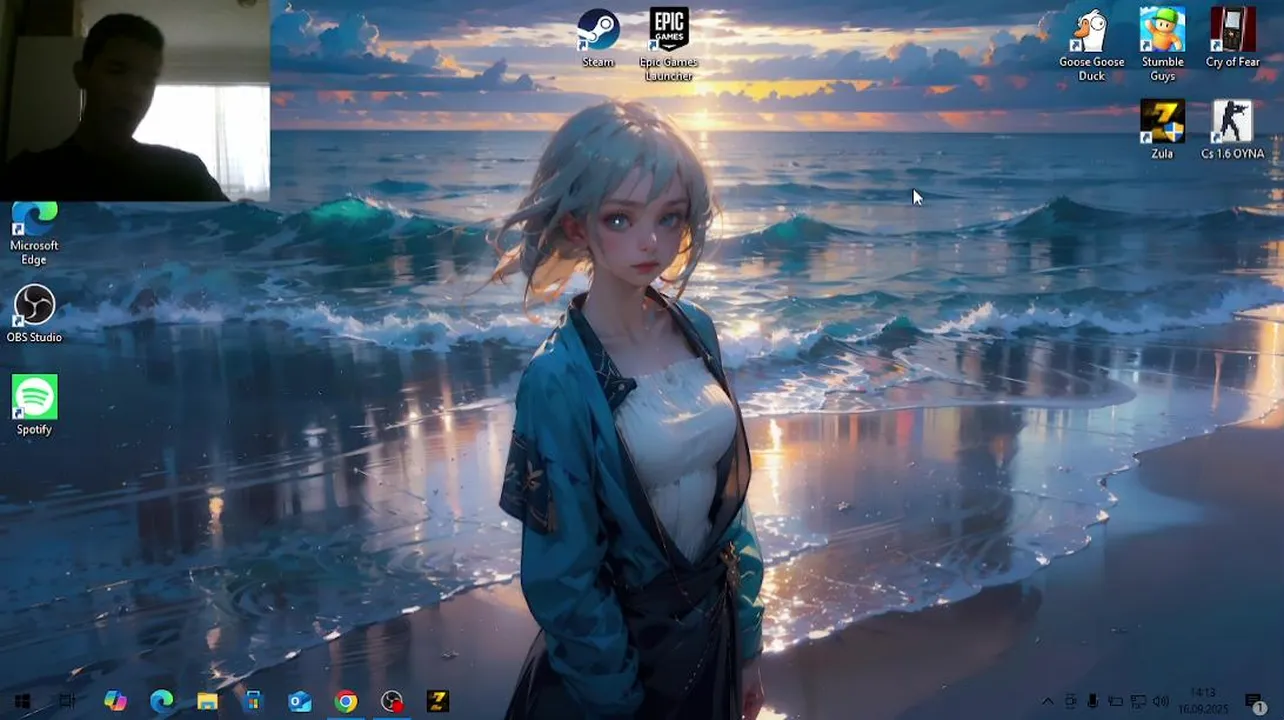Screen dimensions: 1284x720
Task: Switch to Google Chrome on the taskbar
Action: pyautogui.click(x=346, y=702)
